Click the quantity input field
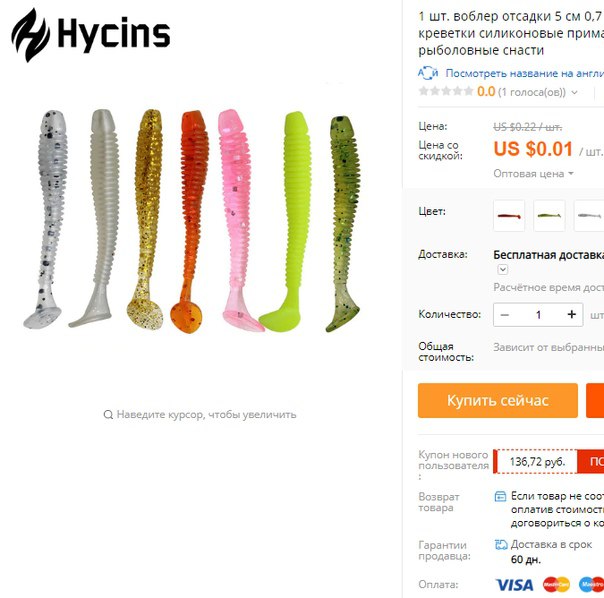This screenshot has height=598, width=604. tap(538, 315)
